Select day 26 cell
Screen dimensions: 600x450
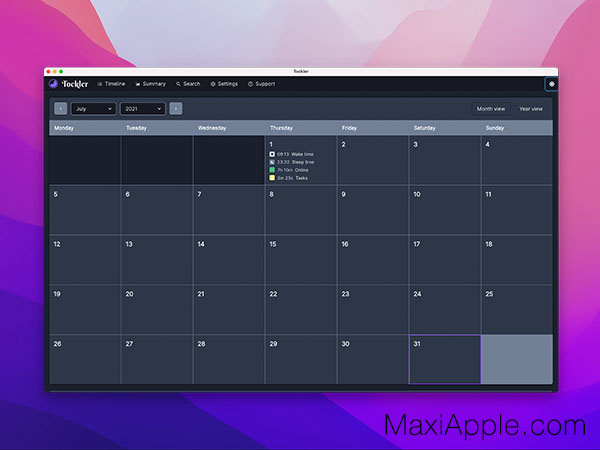click(85, 359)
